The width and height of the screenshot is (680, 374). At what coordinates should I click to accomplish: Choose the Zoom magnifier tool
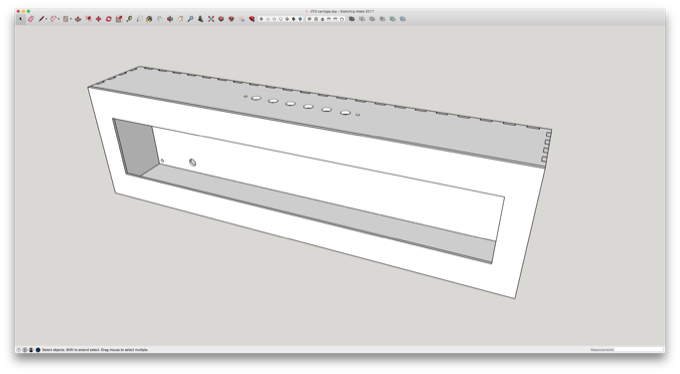click(190, 19)
